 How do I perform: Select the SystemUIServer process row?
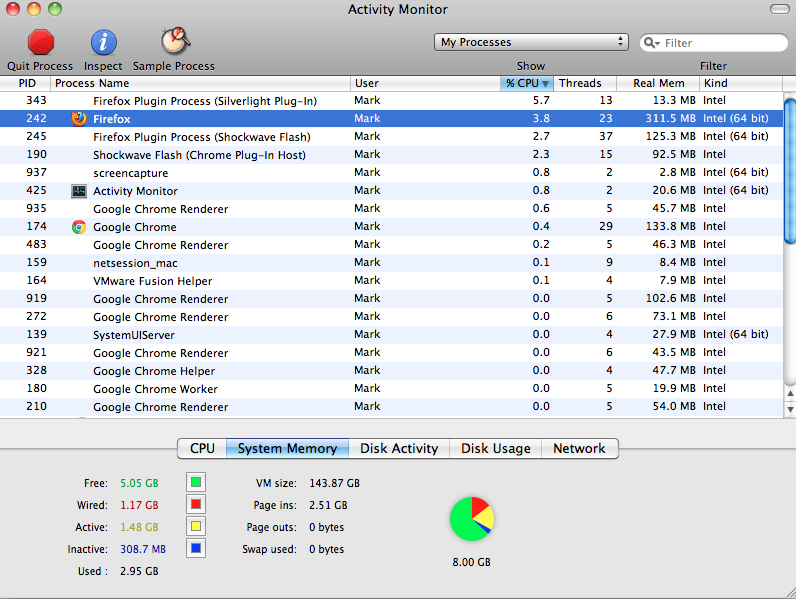click(x=391, y=335)
